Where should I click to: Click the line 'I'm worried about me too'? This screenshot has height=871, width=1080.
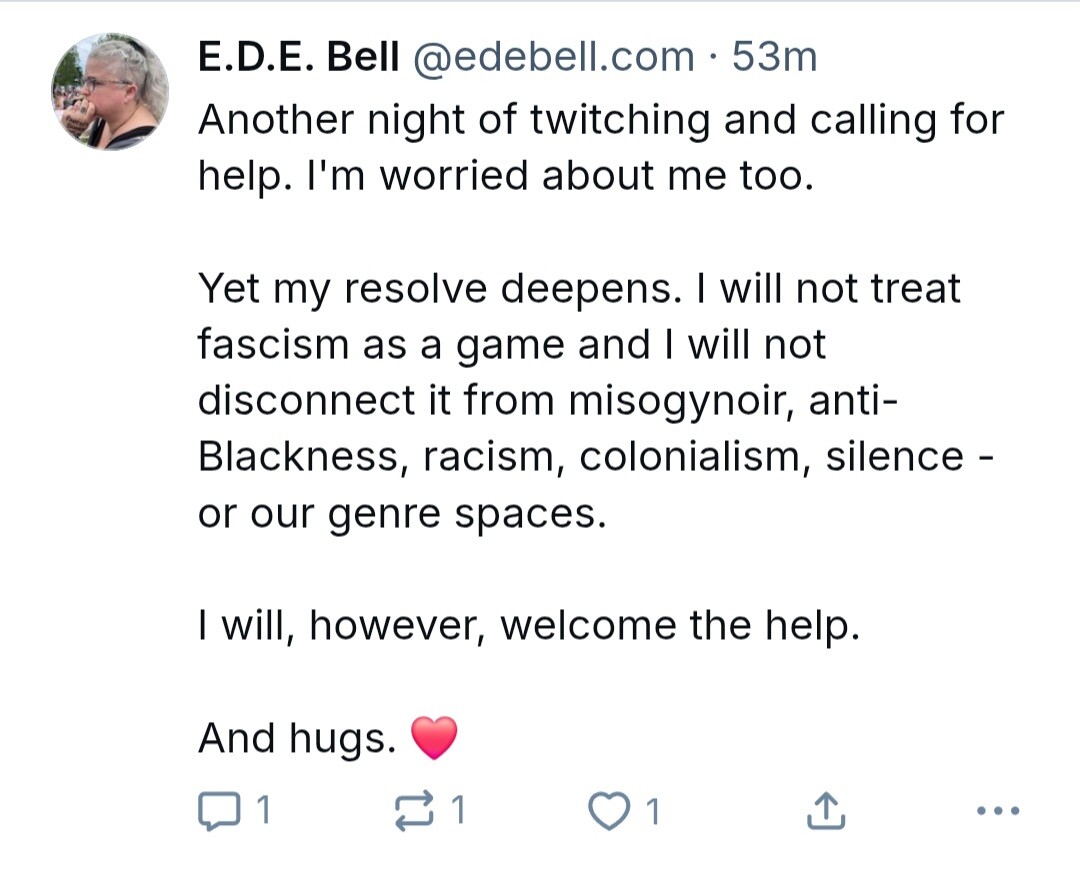556,176
